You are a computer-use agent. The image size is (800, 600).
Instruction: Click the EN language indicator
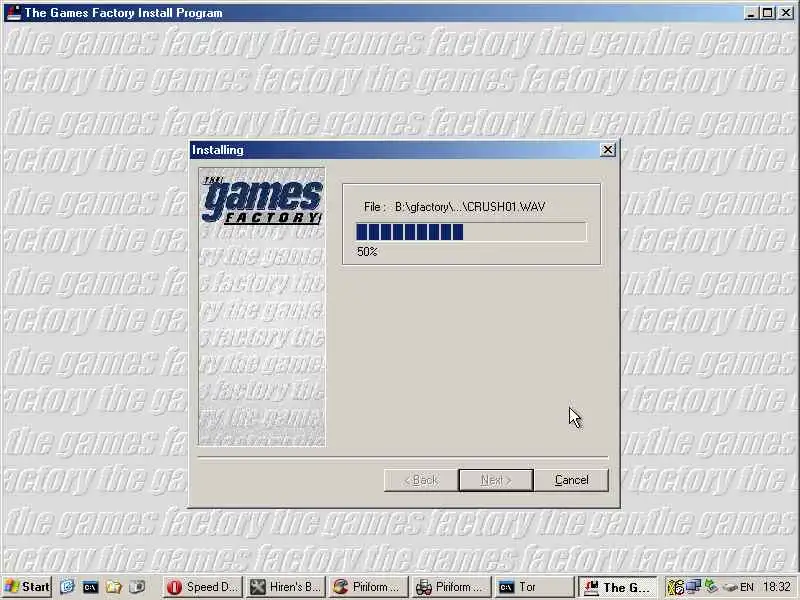747,587
